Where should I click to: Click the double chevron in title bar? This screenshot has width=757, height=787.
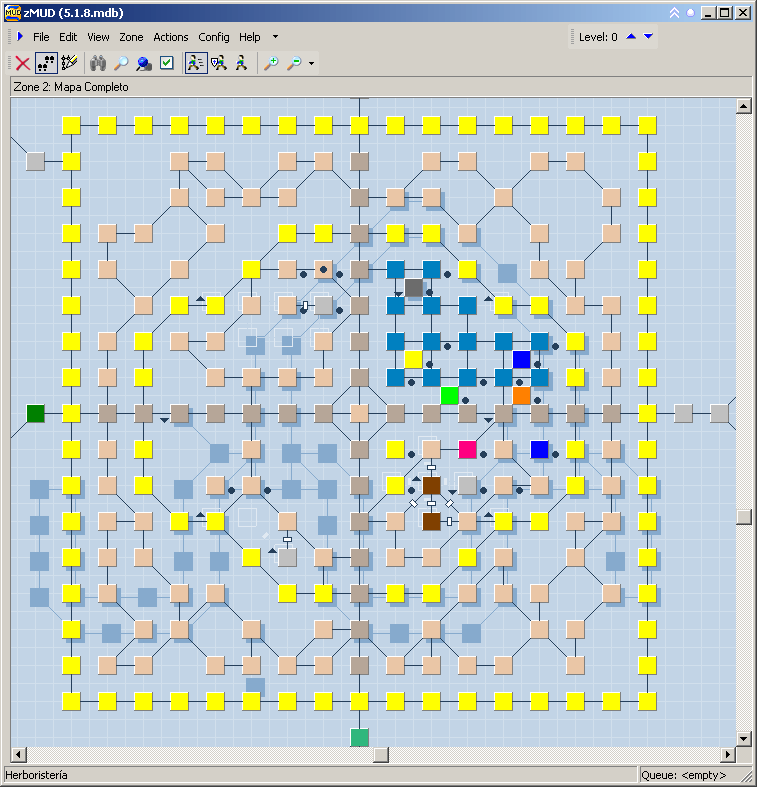tap(674, 13)
